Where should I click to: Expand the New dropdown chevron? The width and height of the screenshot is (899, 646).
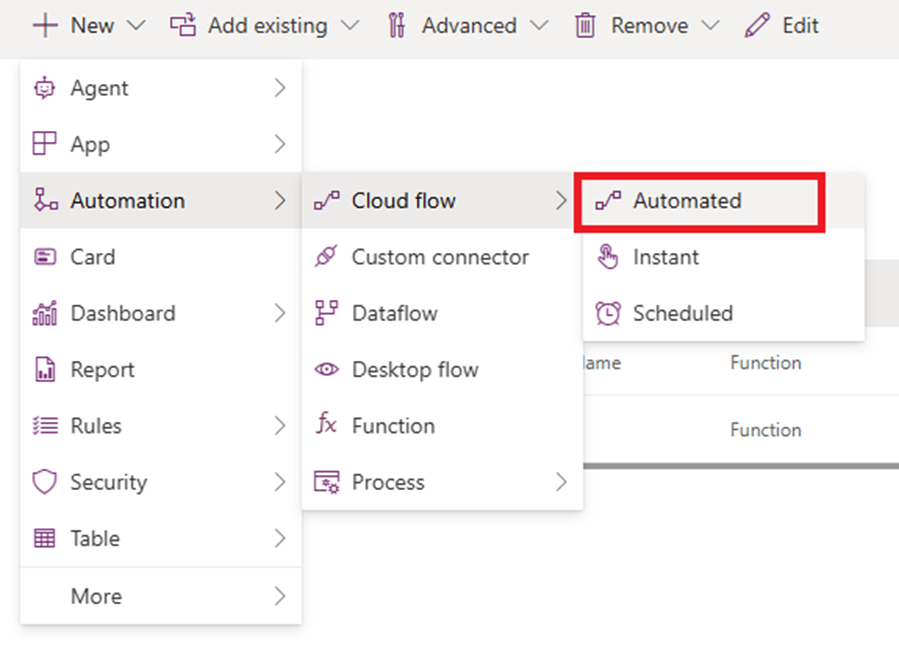click(x=137, y=25)
